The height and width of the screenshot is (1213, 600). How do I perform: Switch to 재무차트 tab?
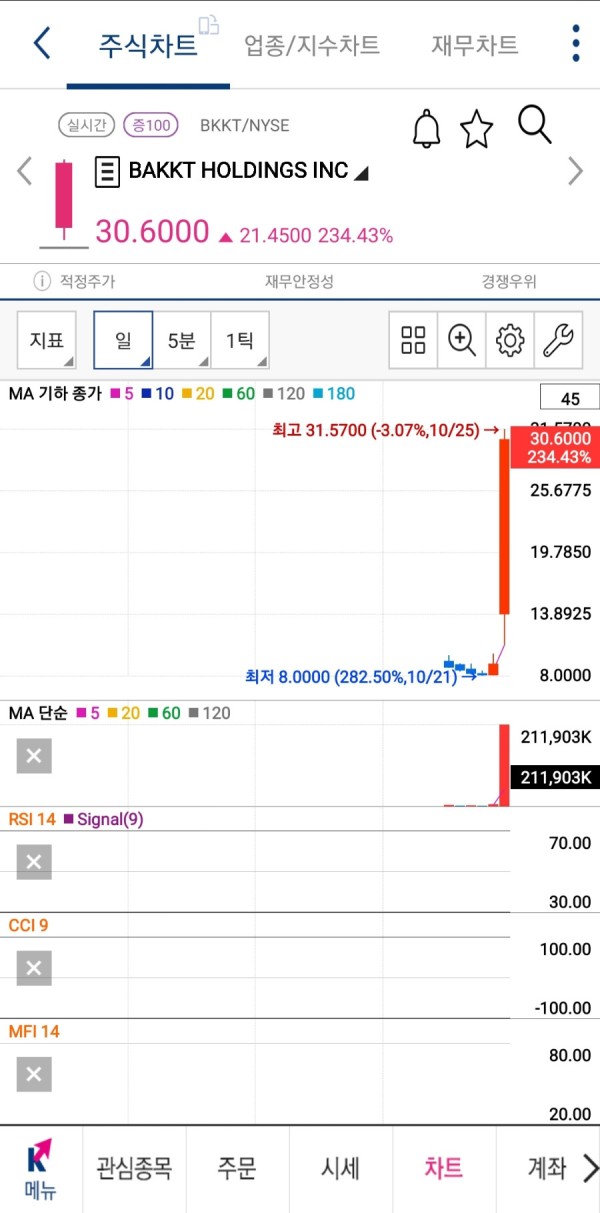pos(475,45)
